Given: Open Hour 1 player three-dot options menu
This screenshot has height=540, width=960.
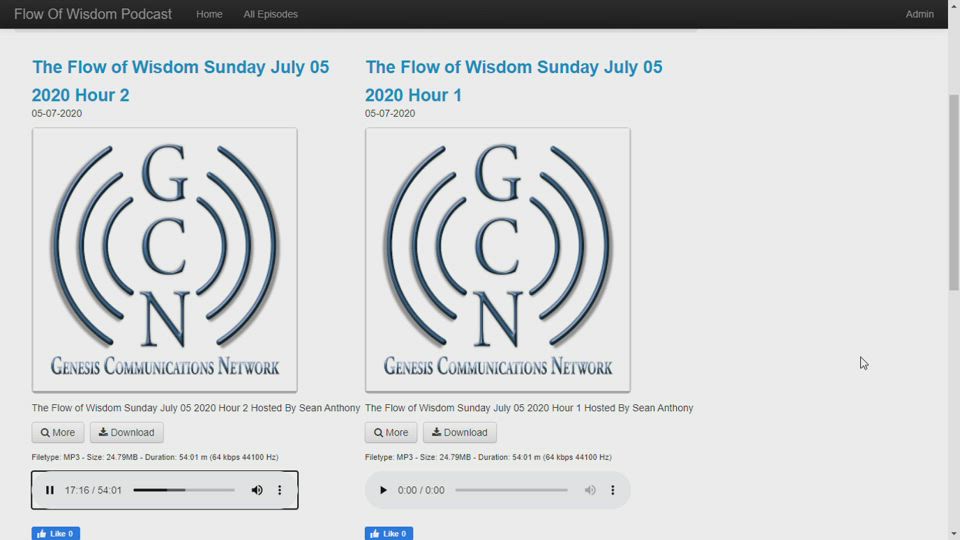Looking at the screenshot, I should point(613,490).
